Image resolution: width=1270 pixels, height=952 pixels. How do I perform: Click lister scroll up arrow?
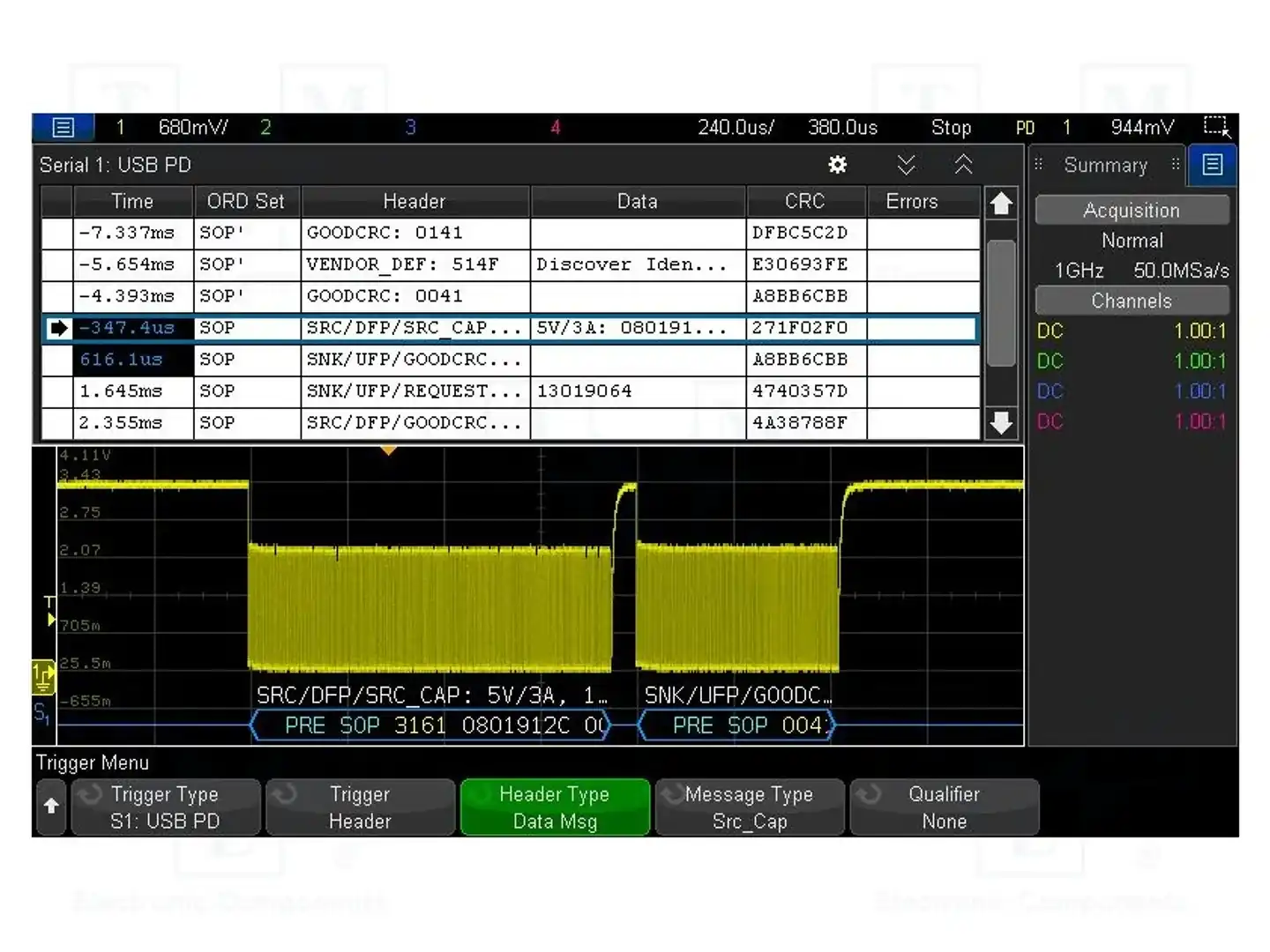pos(1001,204)
